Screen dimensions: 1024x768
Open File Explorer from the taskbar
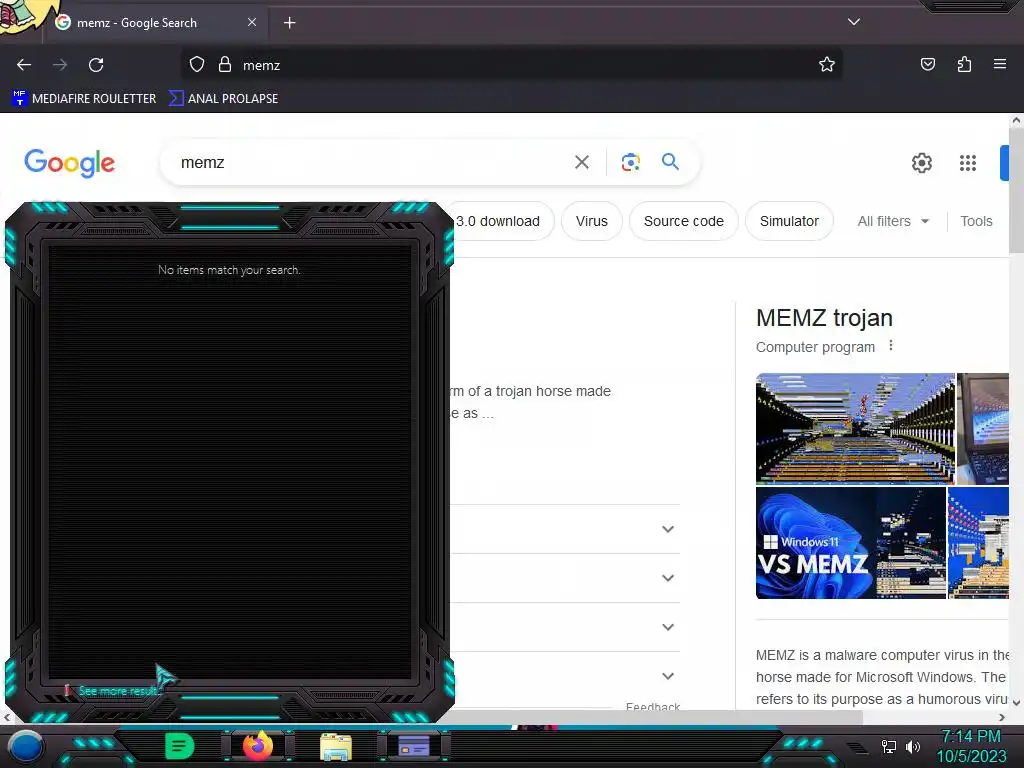click(336, 747)
